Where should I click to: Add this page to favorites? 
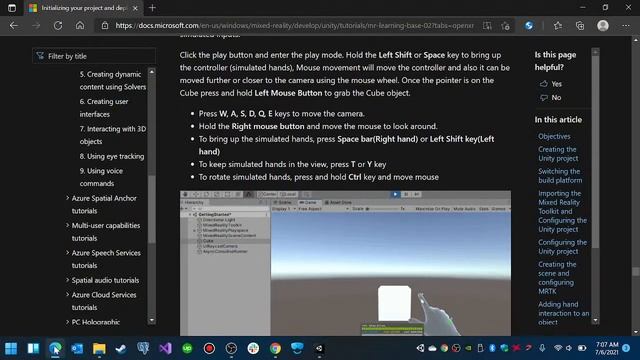[506, 25]
